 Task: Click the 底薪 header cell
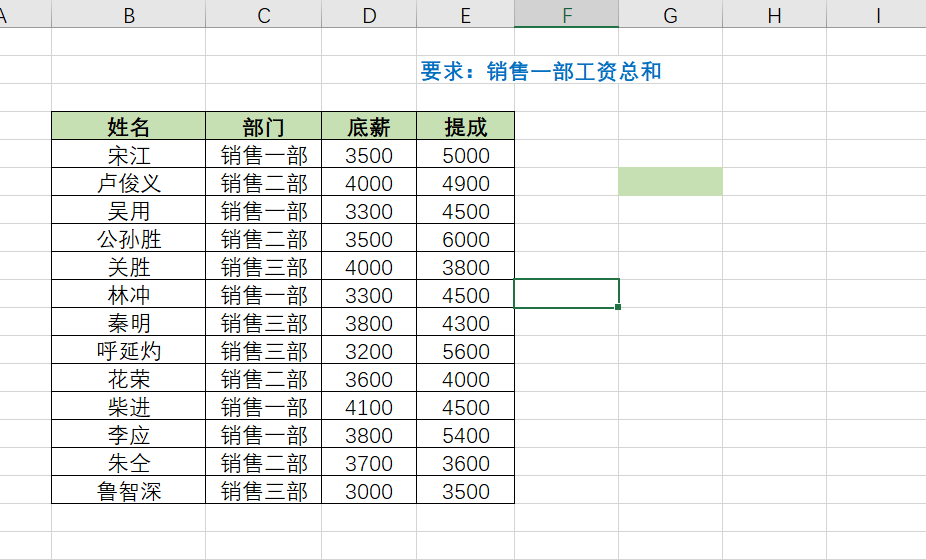(x=369, y=126)
